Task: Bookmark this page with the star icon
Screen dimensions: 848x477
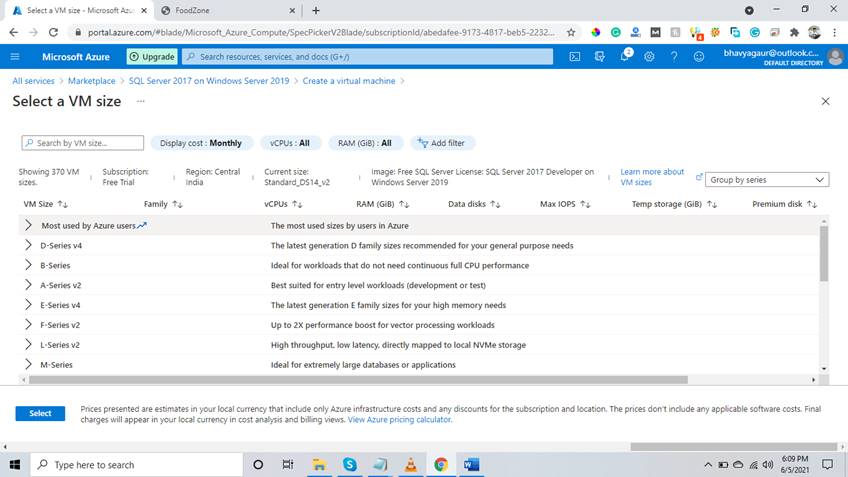Action: (x=571, y=32)
